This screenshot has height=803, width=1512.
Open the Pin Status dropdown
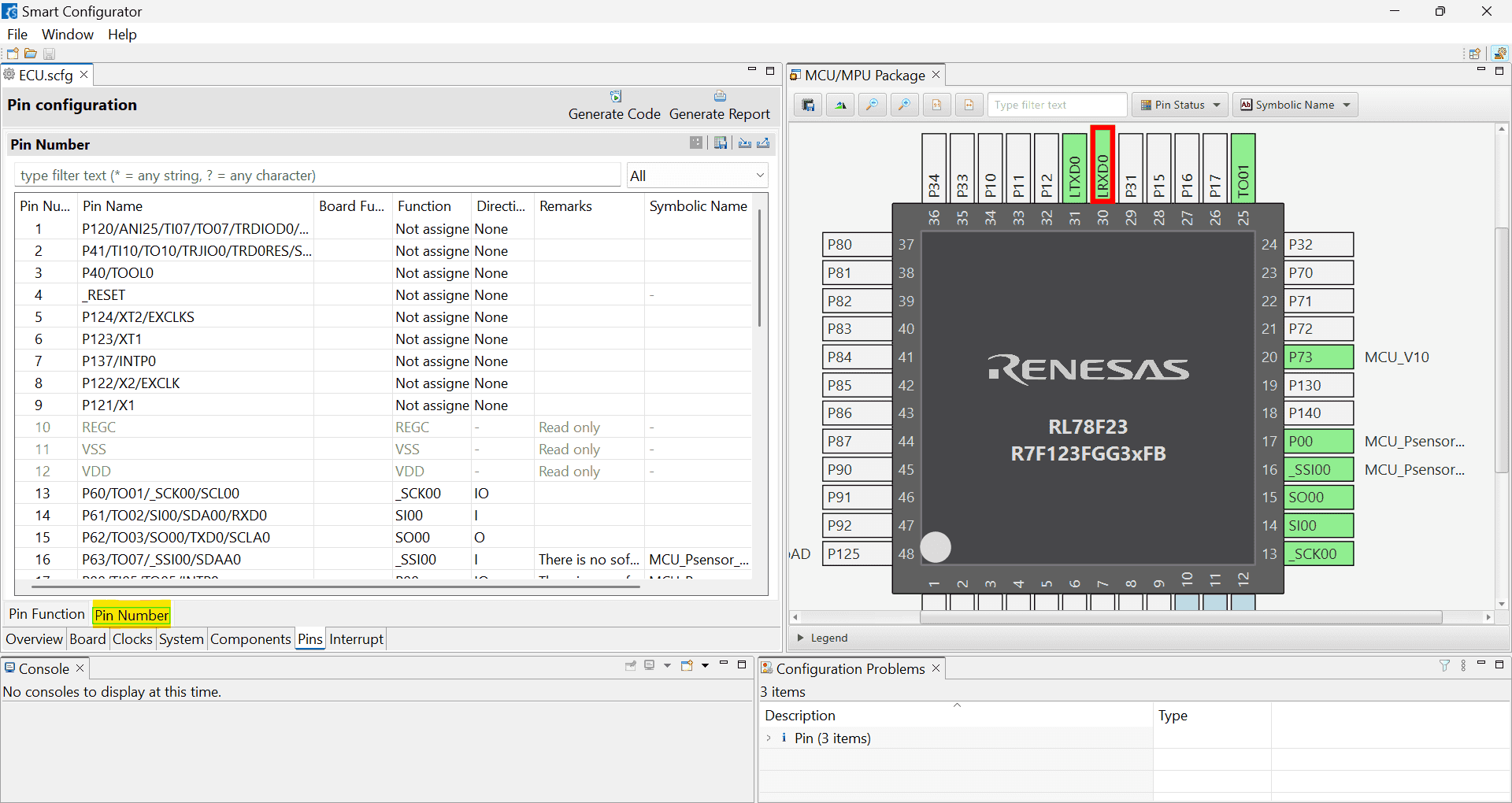(x=1180, y=105)
